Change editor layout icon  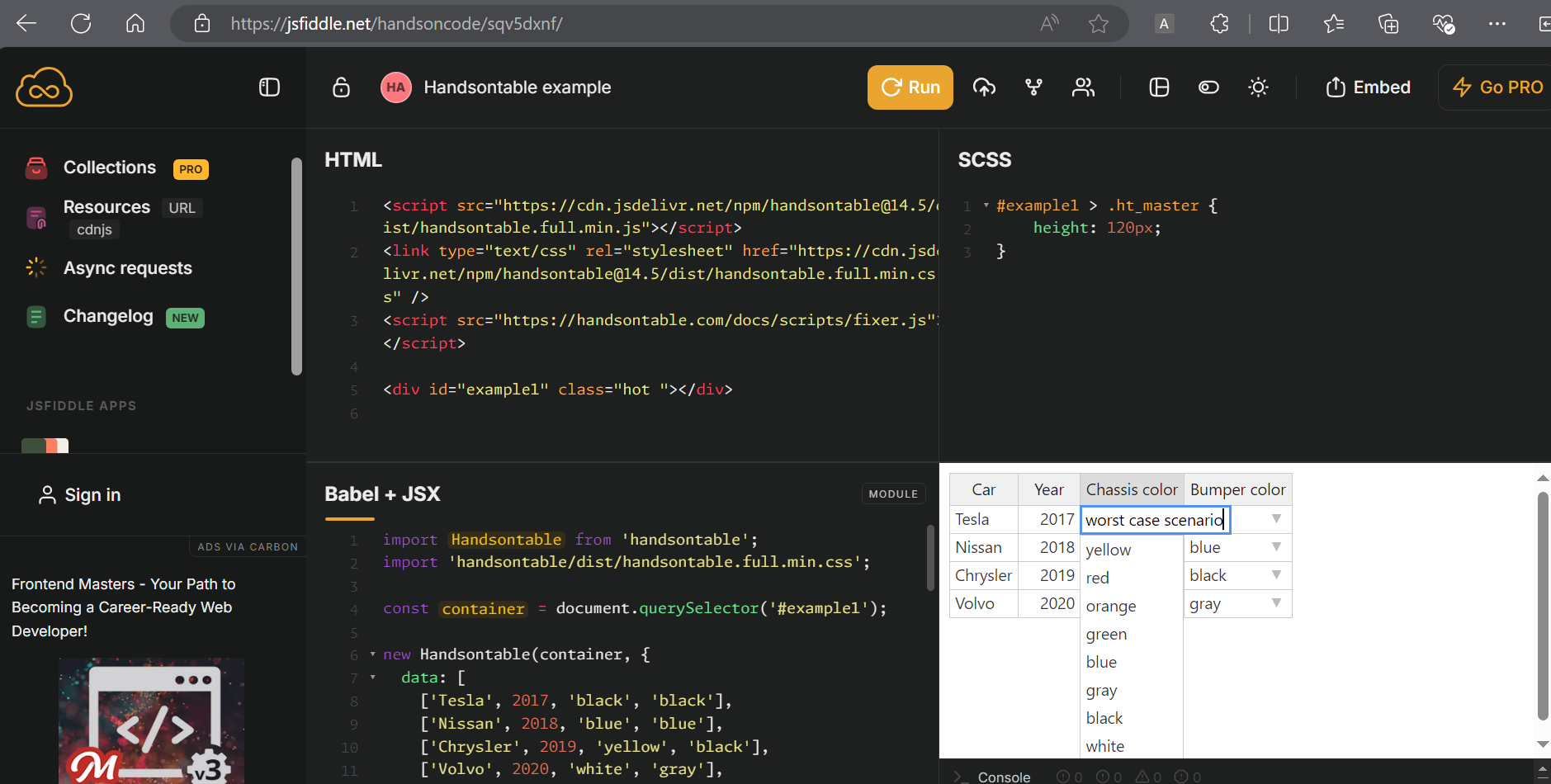[1159, 87]
